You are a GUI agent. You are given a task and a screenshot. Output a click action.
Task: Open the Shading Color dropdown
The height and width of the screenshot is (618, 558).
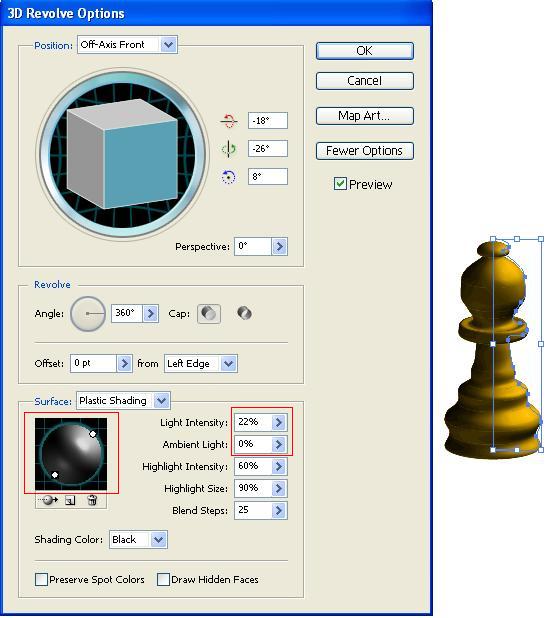coord(158,540)
